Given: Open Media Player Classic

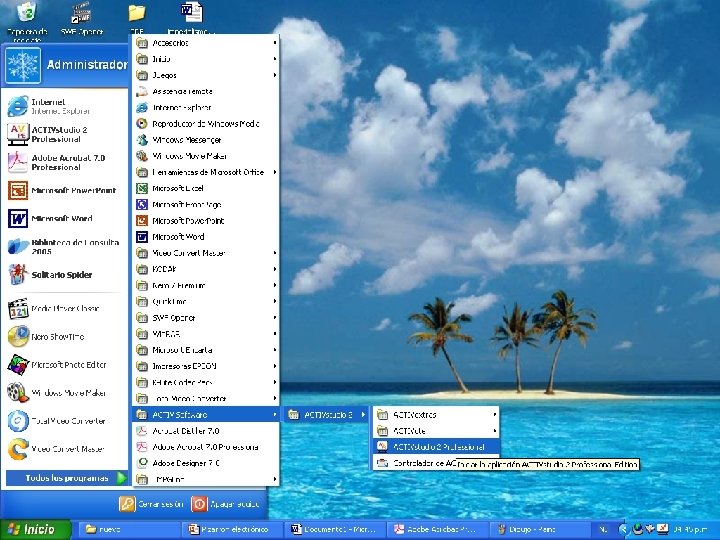Looking at the screenshot, I should pos(65,309).
